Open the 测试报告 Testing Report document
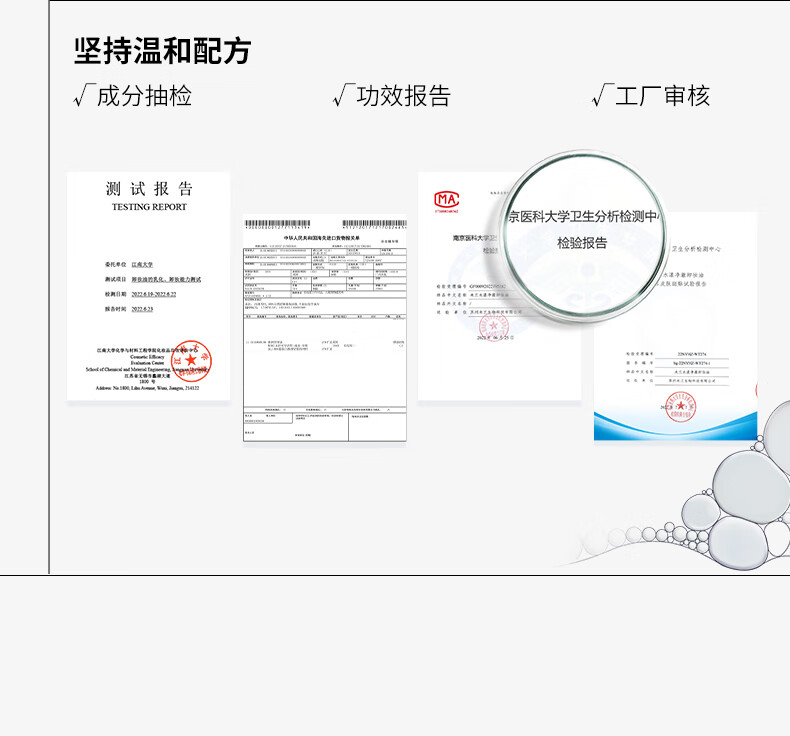Viewport: 790px width, 736px height. pos(149,286)
